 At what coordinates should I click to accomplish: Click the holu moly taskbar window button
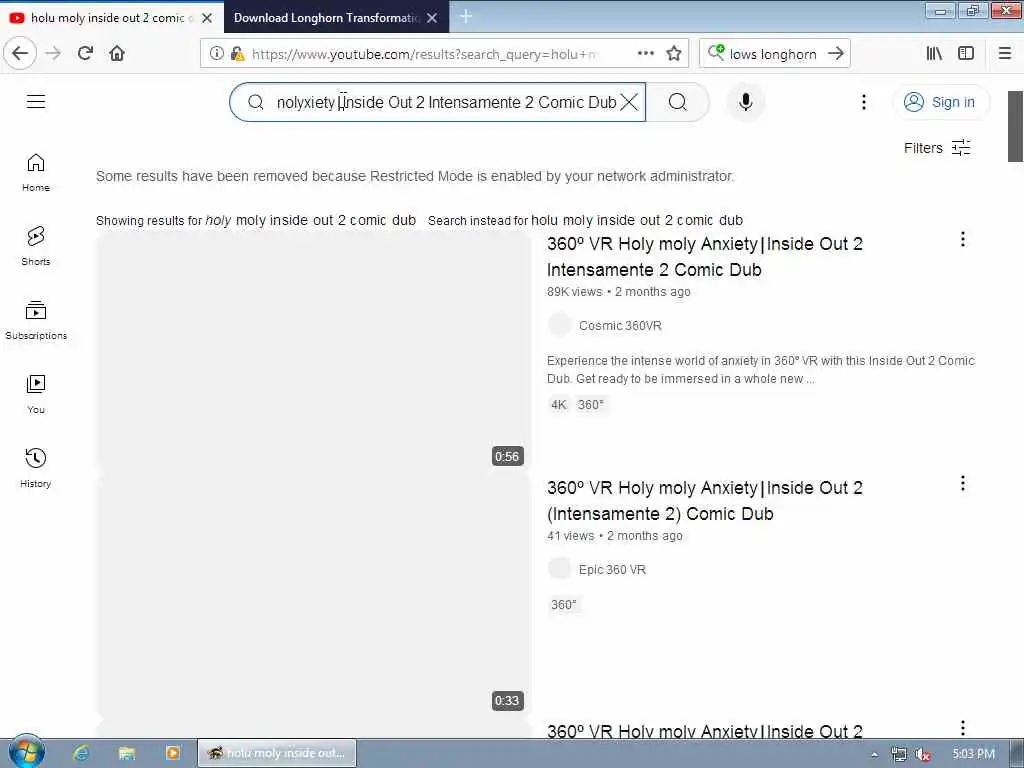coord(277,753)
